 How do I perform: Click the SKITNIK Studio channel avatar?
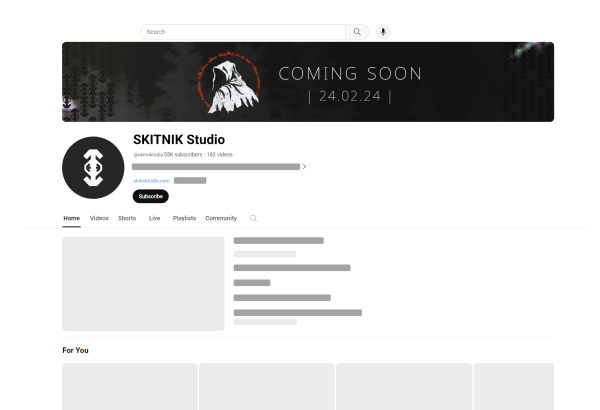click(x=93, y=168)
